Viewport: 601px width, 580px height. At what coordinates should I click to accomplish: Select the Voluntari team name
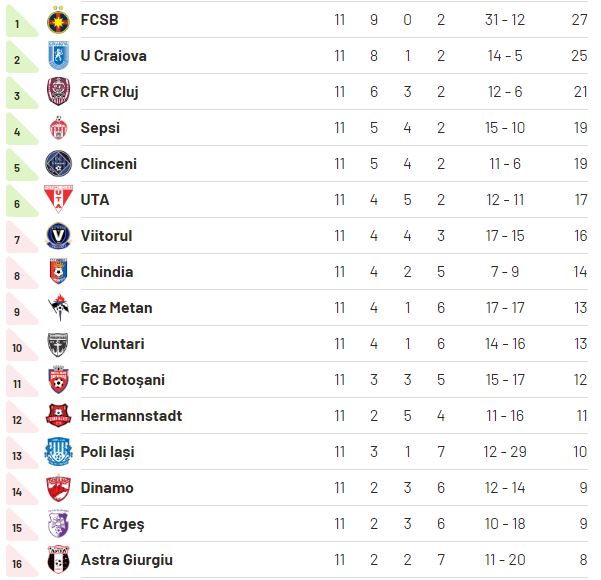click(x=112, y=344)
